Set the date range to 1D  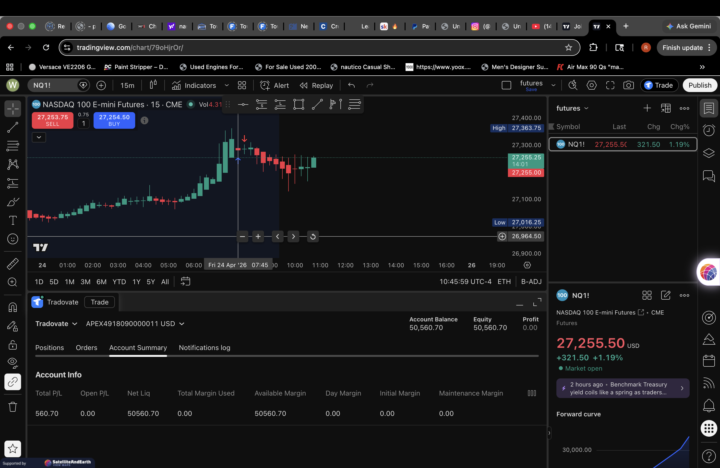click(x=39, y=282)
